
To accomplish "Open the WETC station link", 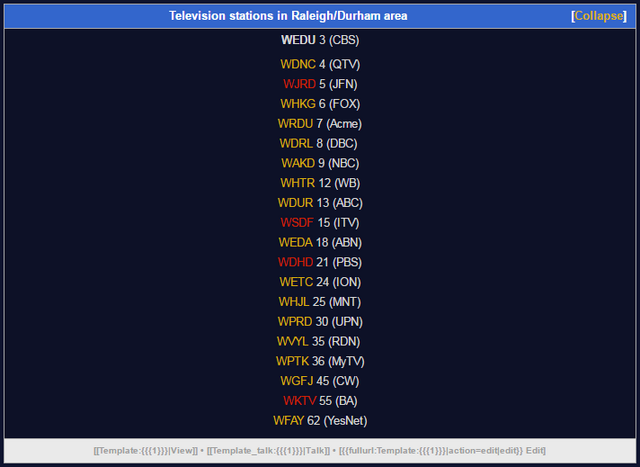I will (x=296, y=282).
